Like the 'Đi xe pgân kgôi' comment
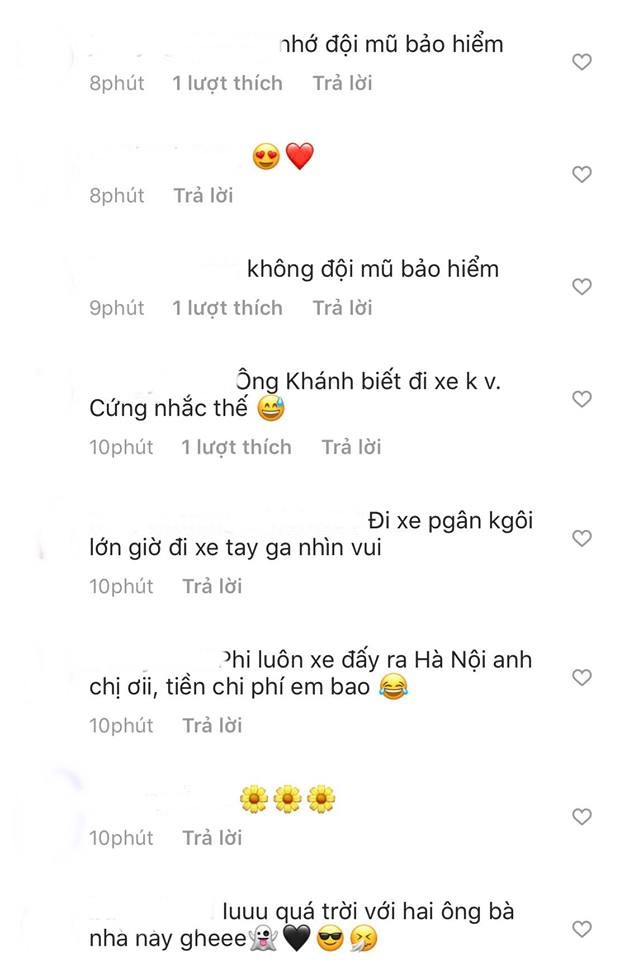The image size is (629, 960). click(581, 538)
